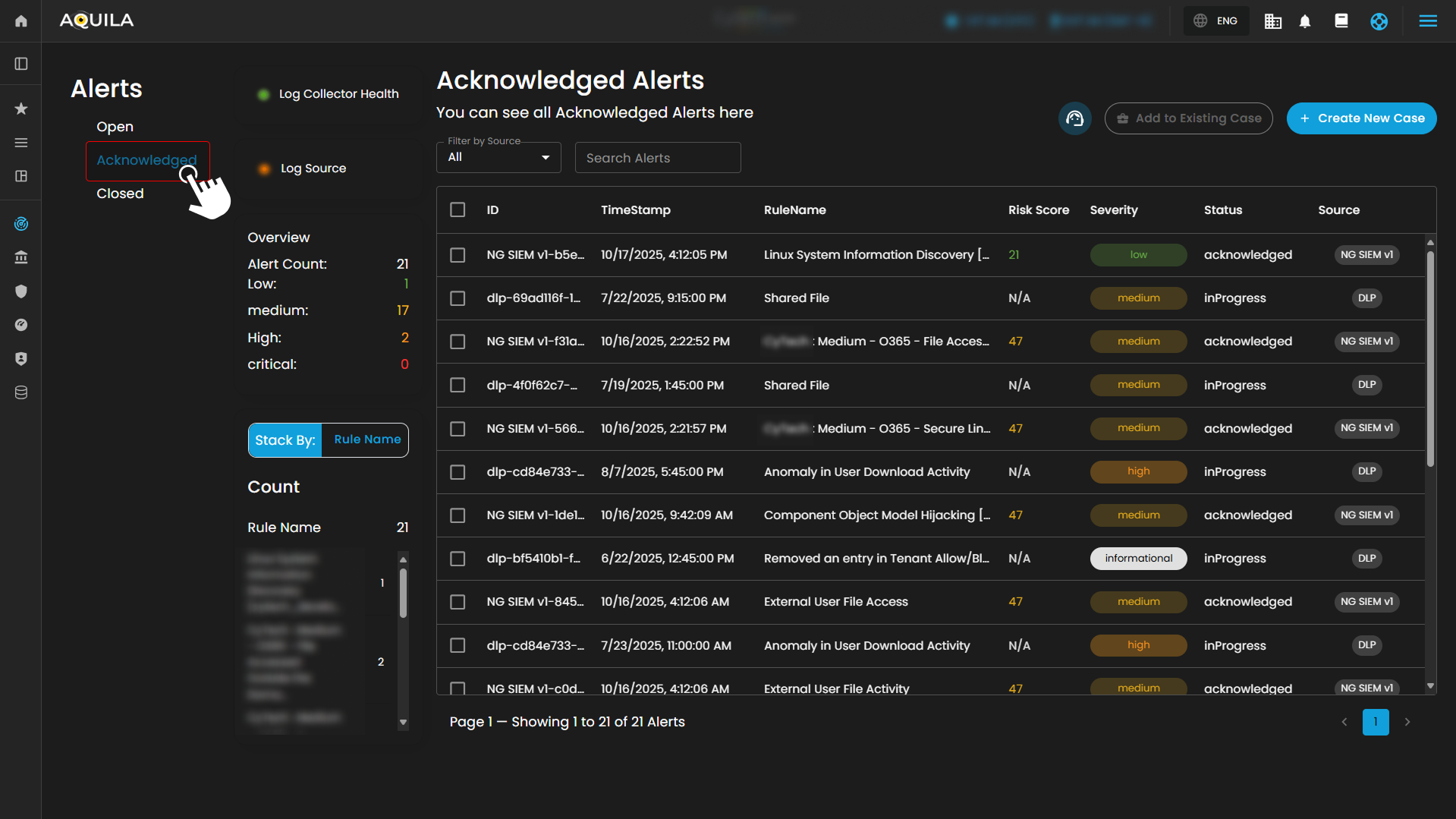Open the ENG language selector
This screenshot has width=1456, height=819.
click(1216, 21)
